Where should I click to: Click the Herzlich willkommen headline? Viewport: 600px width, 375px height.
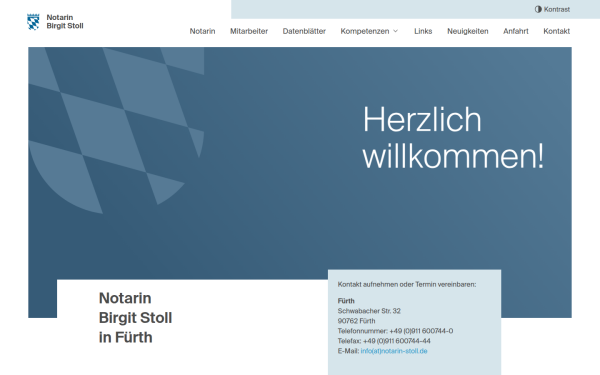click(453, 137)
